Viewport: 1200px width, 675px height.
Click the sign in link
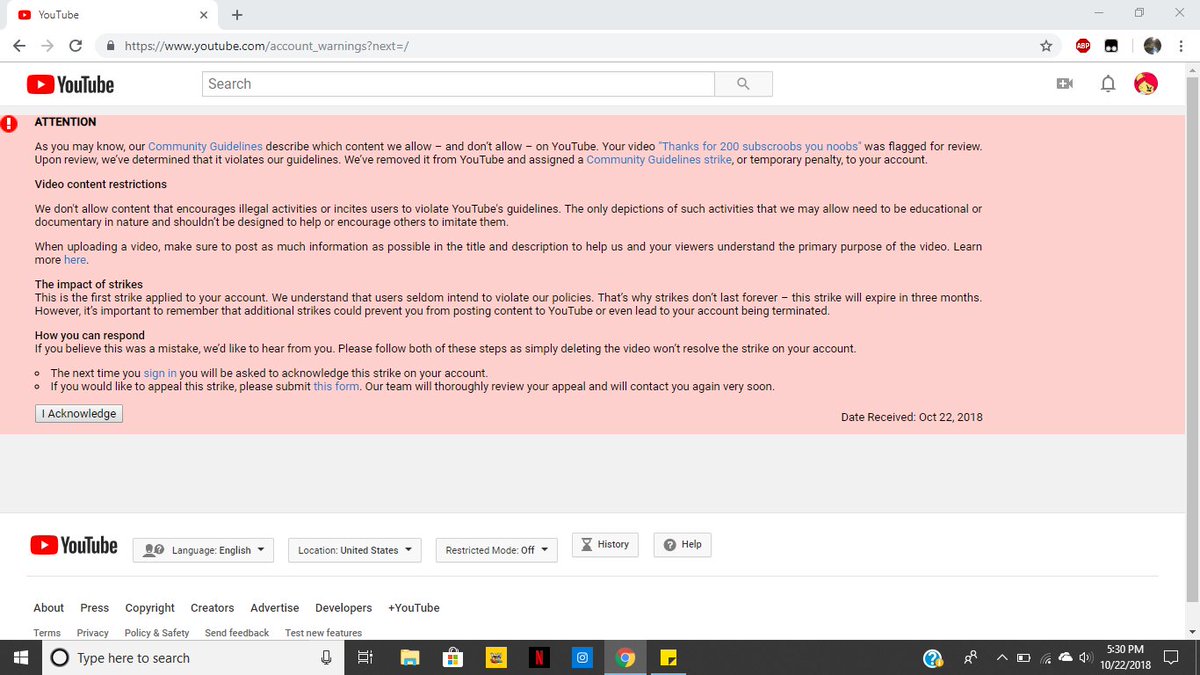point(160,373)
